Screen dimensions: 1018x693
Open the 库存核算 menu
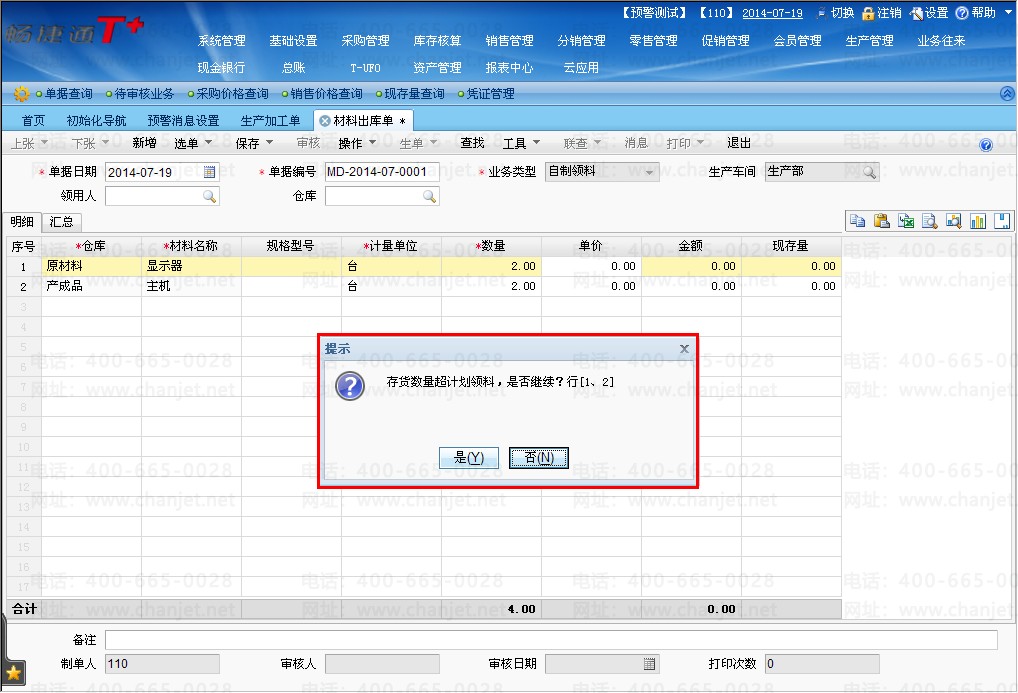click(x=438, y=41)
